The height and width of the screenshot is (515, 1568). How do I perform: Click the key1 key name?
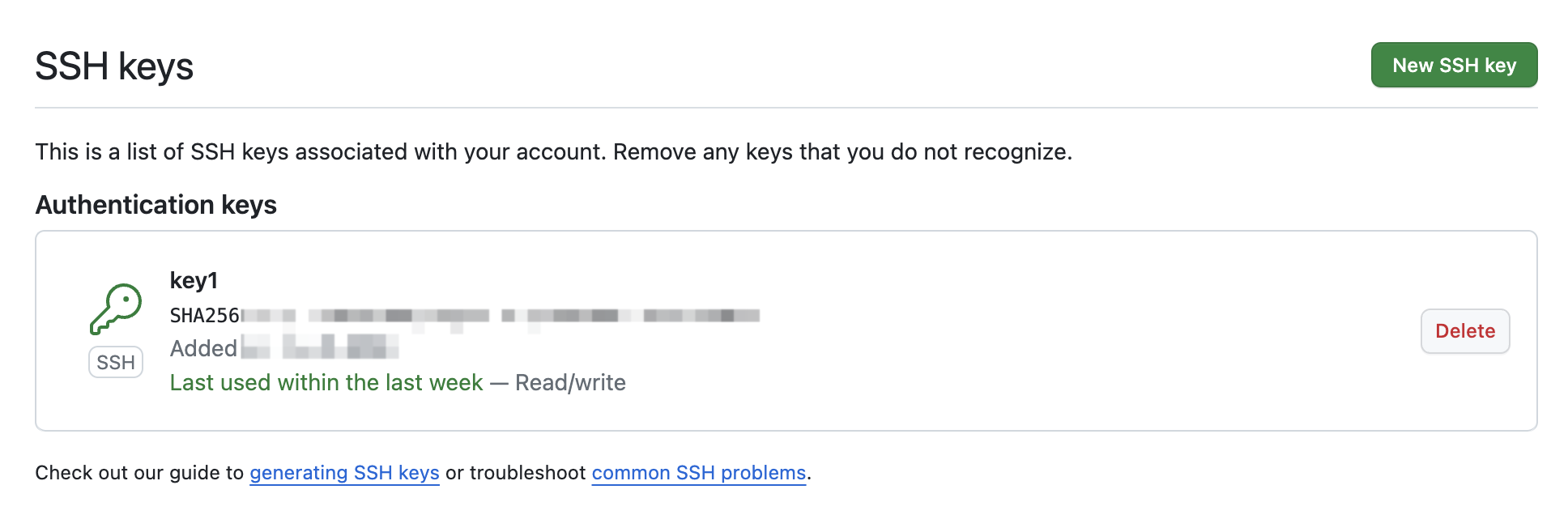click(x=194, y=281)
